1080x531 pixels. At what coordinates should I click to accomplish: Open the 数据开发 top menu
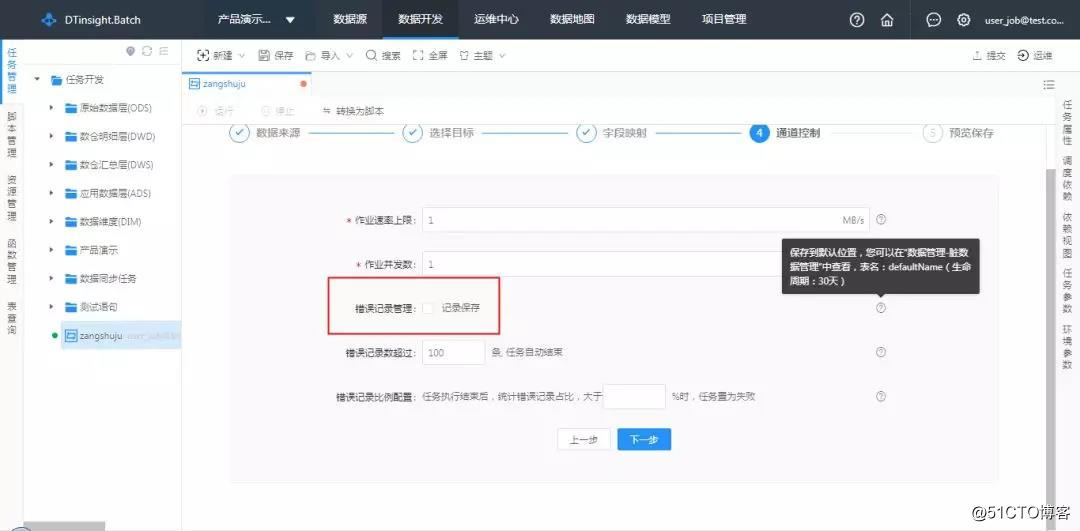coord(420,19)
